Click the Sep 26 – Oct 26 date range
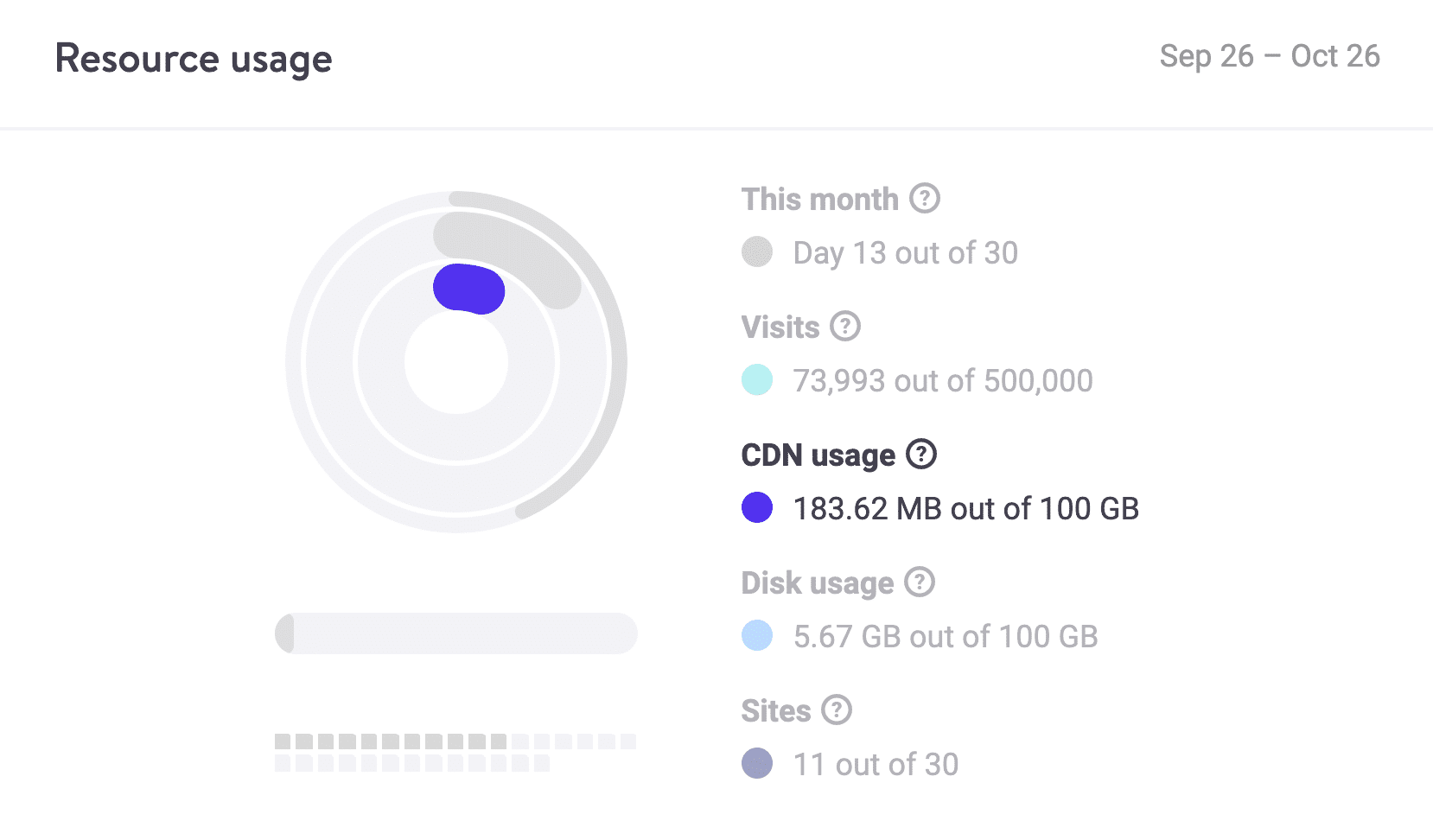Viewport: 1433px width, 840px height. pyautogui.click(x=1270, y=56)
